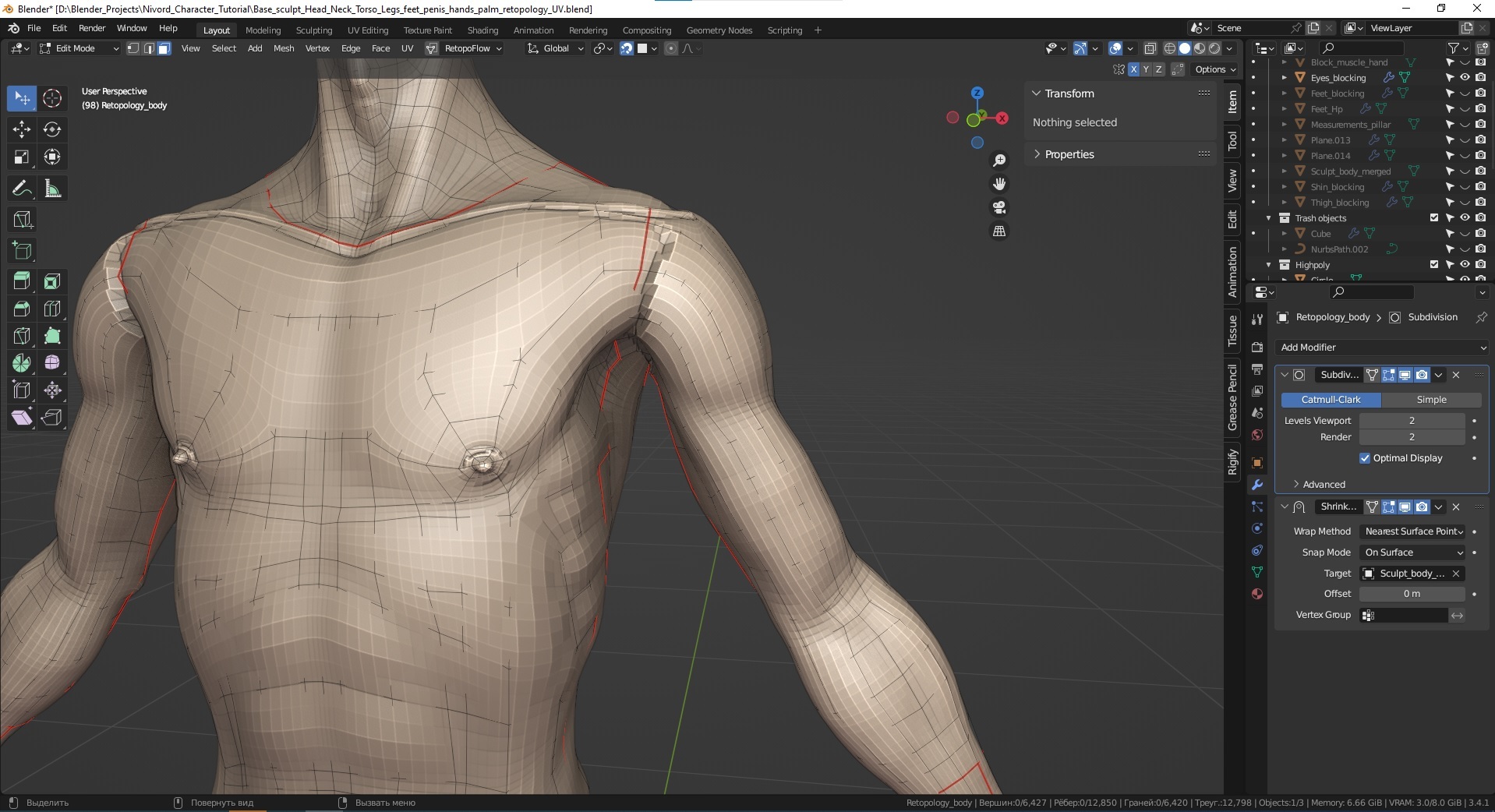Select the Loop Cut tool
The width and height of the screenshot is (1495, 812).
52,309
